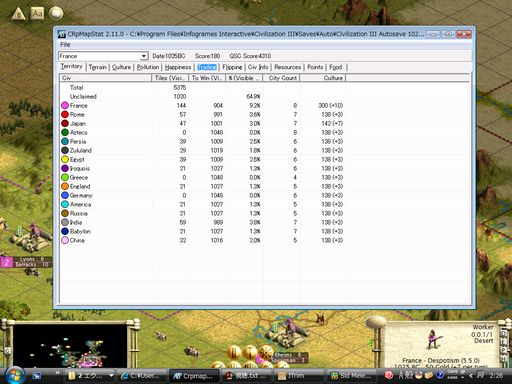Click the CRpMapStat title bar icon
This screenshot has height=384, width=512.
62,34
